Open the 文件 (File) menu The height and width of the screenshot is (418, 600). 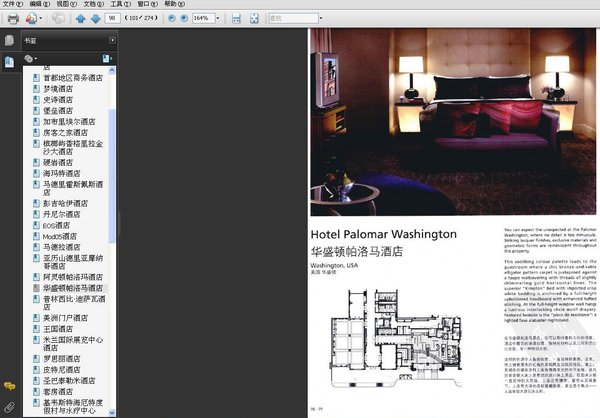(13, 4)
